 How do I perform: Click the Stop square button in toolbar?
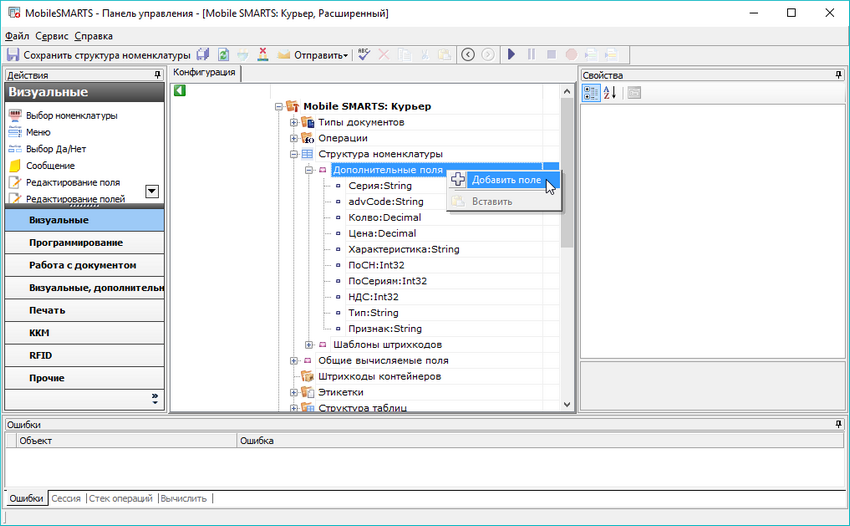(x=551, y=55)
